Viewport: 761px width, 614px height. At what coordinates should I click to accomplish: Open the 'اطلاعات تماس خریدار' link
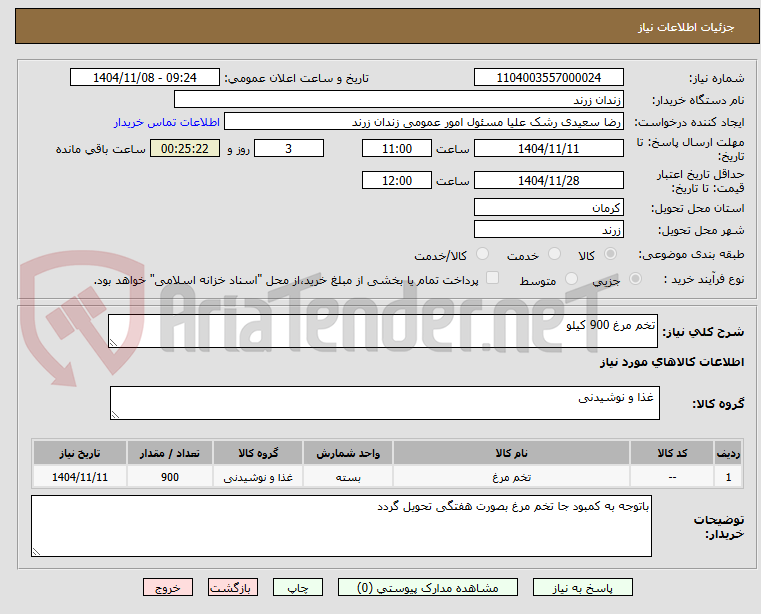(x=167, y=122)
